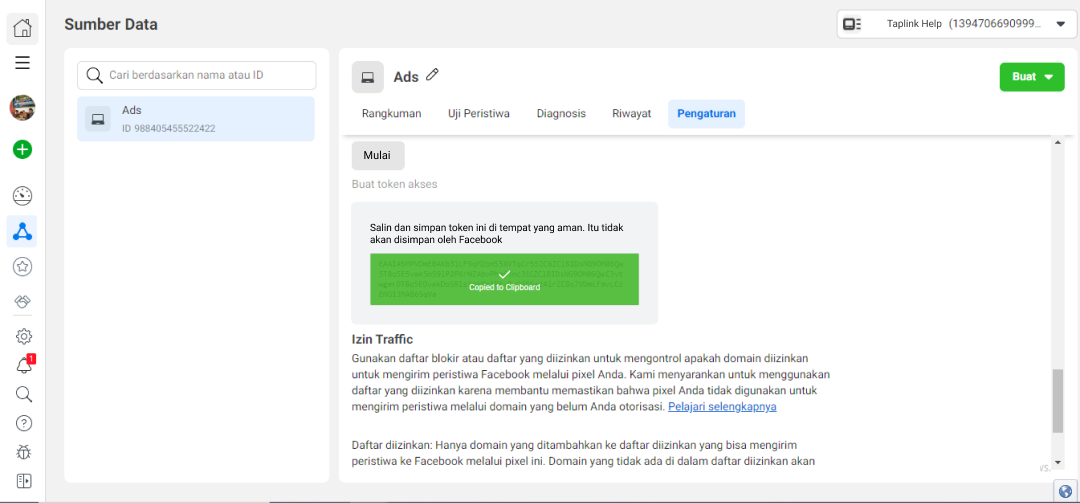Click the globe icon at bottom right
The height and width of the screenshot is (503, 1080).
[1066, 491]
